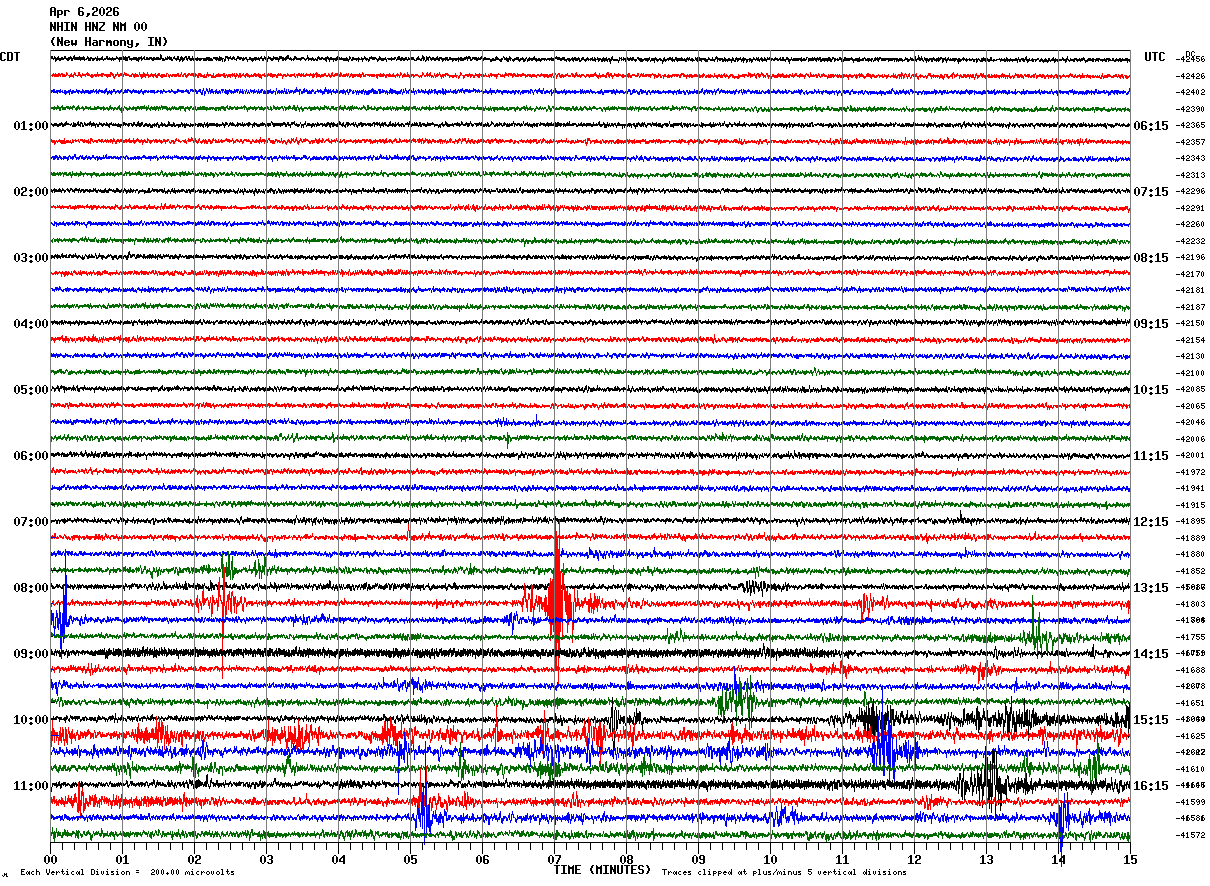Screen dimensions: 1210x886
Task: Click the DC offset value '-42296'
Action: [x=1191, y=192]
